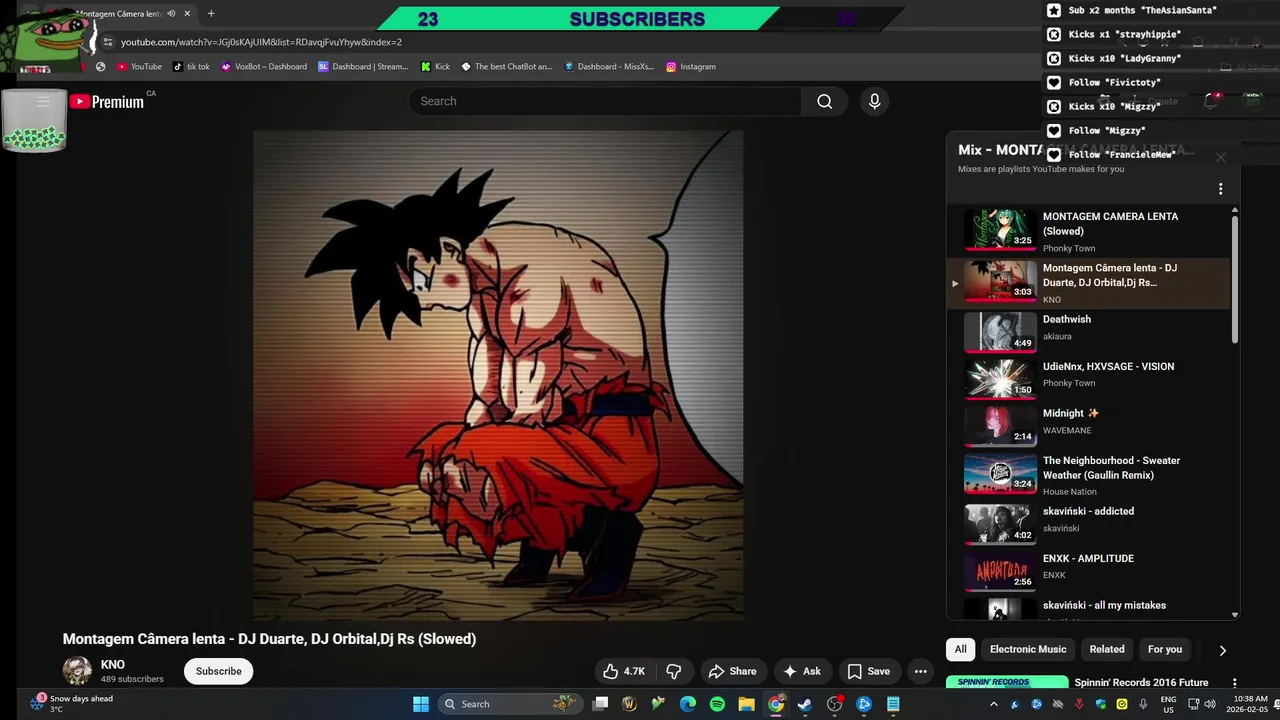Open more actions menu below video
The width and height of the screenshot is (1280, 720).
(920, 671)
